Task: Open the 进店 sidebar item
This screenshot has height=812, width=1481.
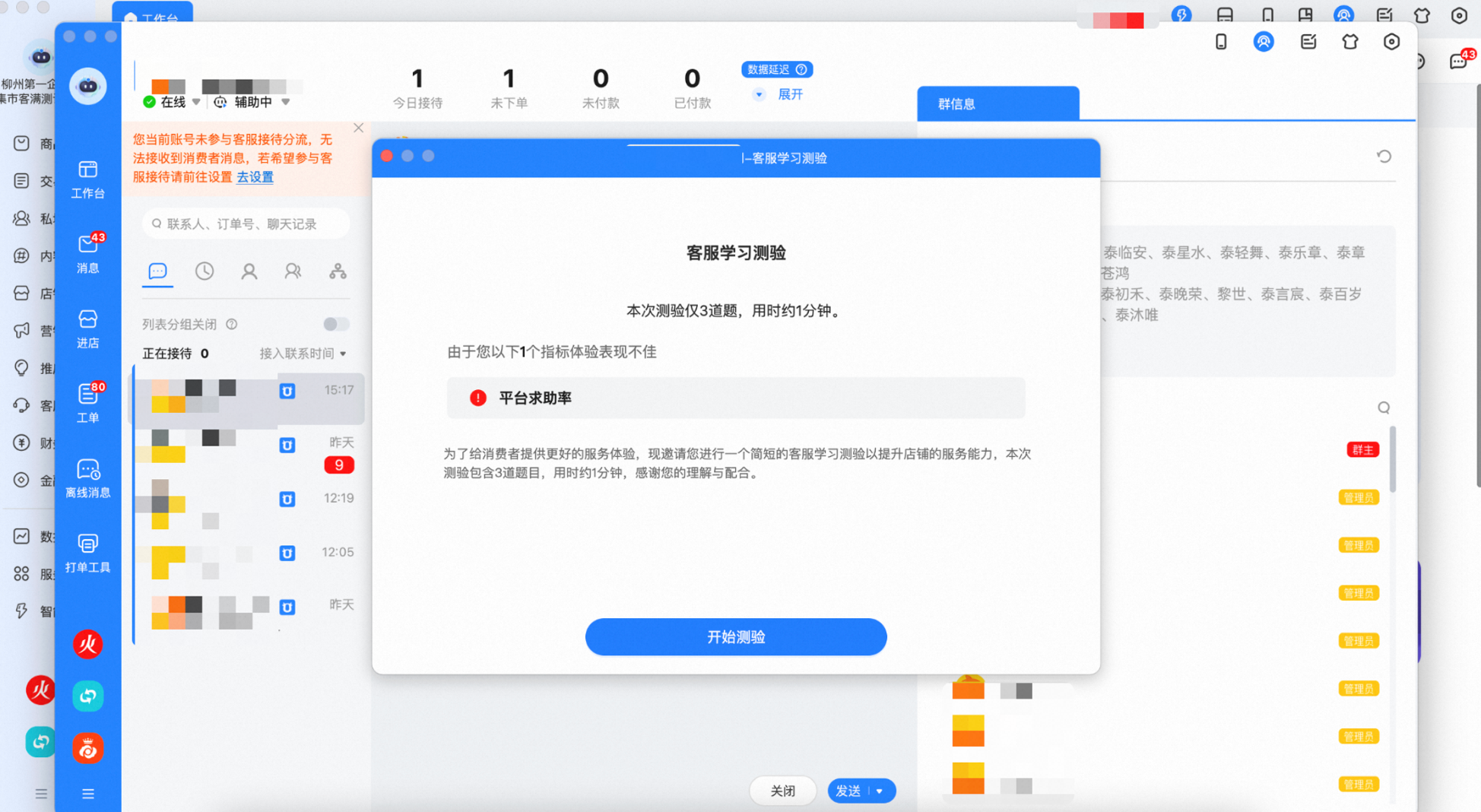Action: [87, 328]
